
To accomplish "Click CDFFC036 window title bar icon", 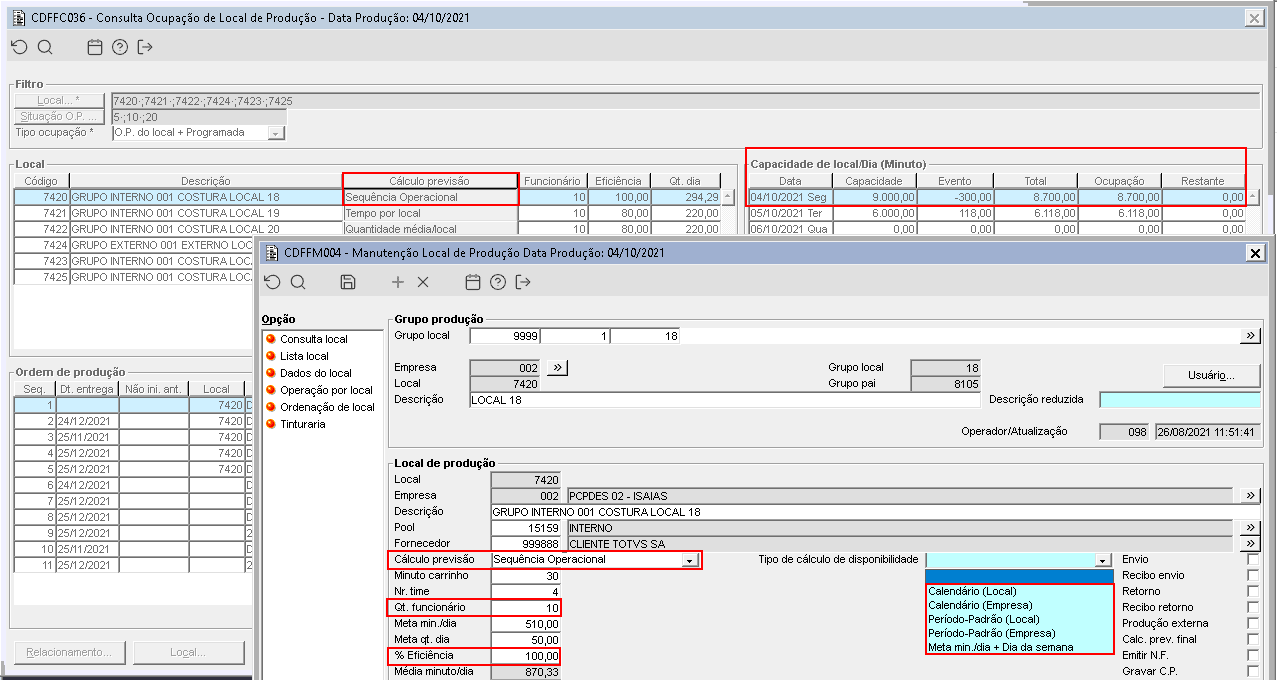I will pos(19,17).
